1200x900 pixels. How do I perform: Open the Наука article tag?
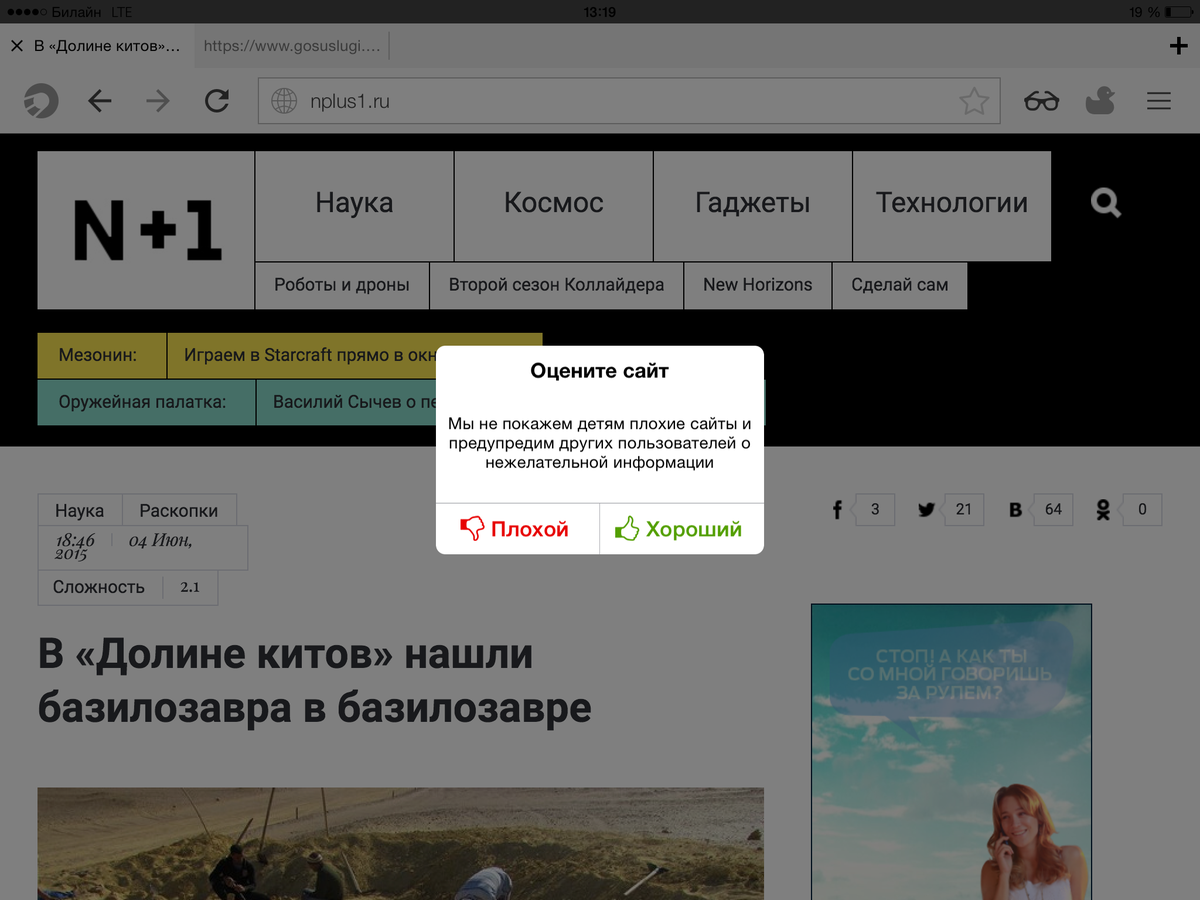tap(80, 510)
